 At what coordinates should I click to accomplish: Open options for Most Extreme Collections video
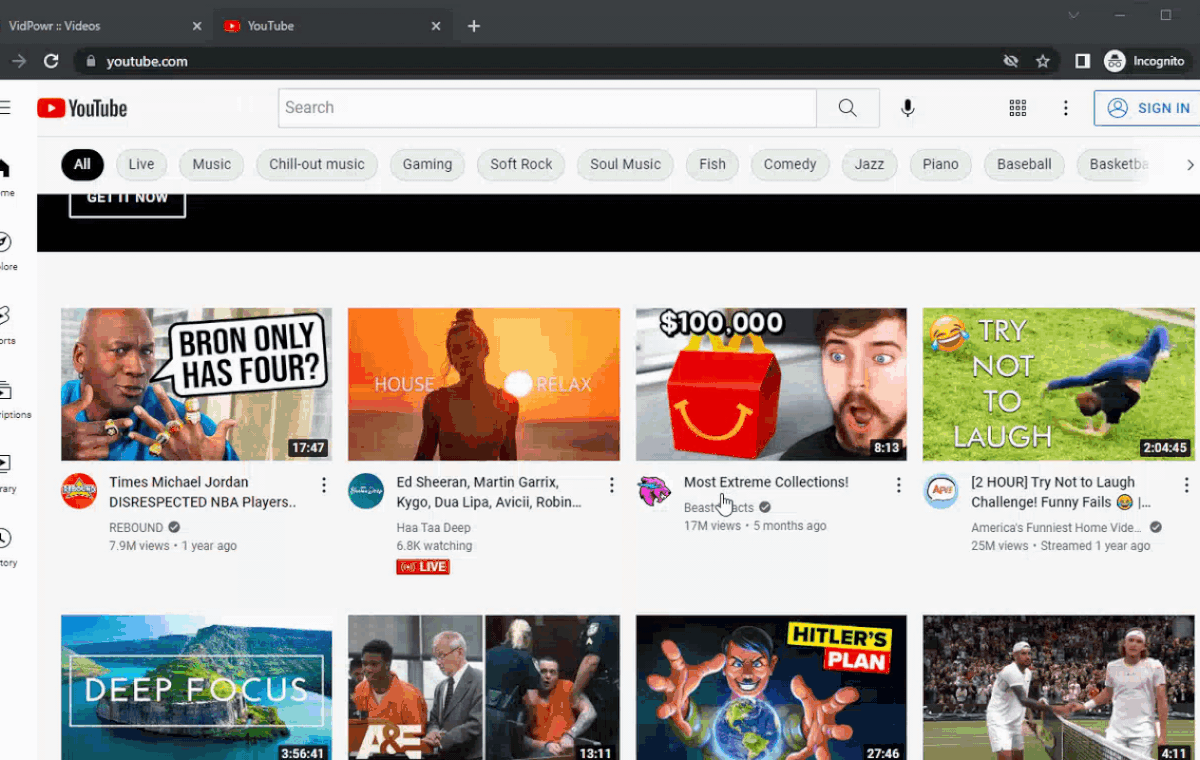click(898, 485)
